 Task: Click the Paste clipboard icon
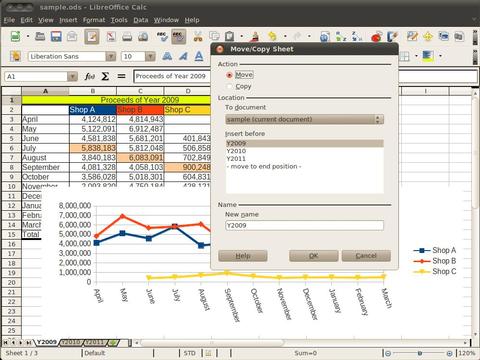(x=229, y=36)
